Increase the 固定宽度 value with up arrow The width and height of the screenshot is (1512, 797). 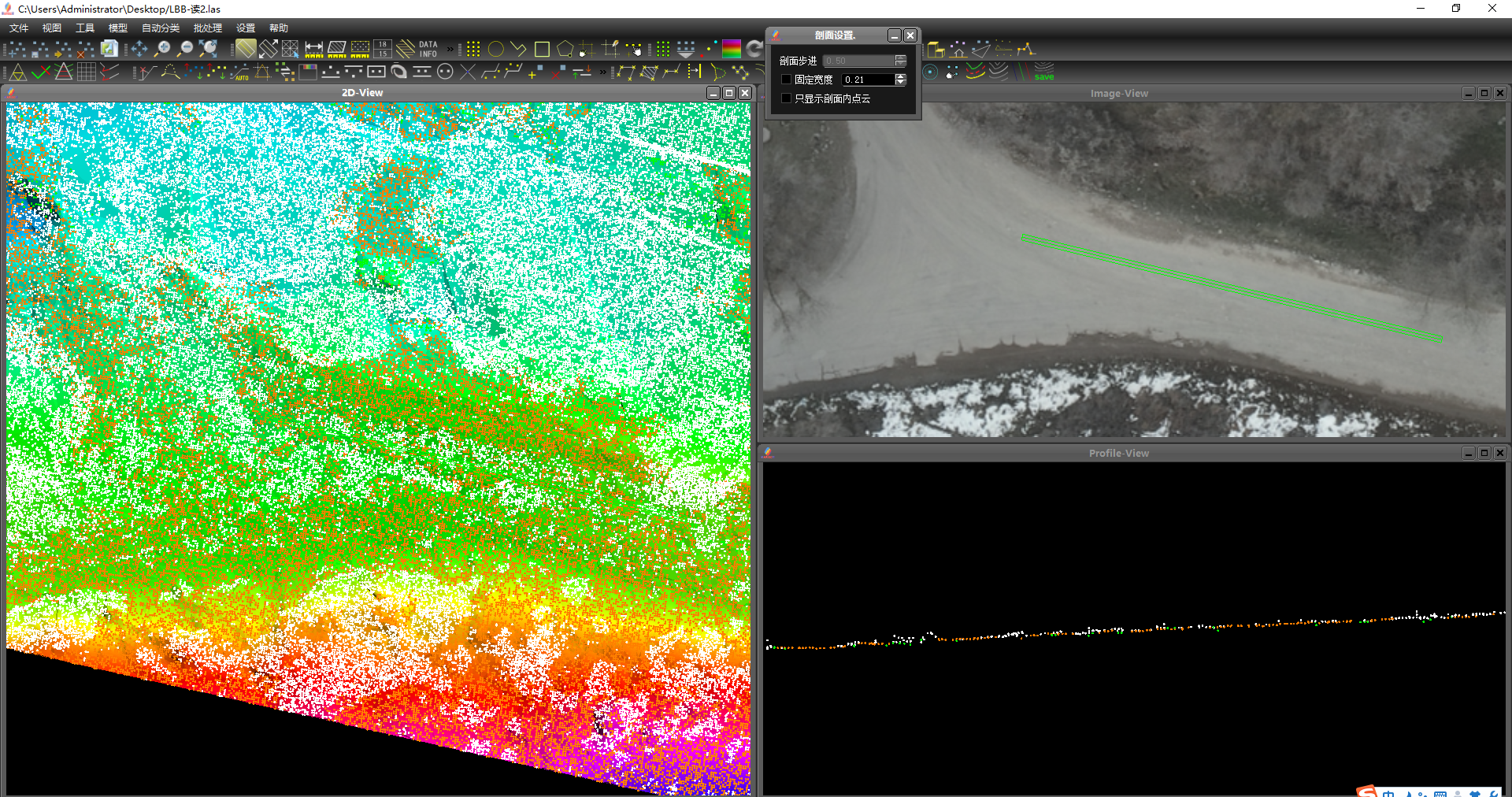pos(901,76)
